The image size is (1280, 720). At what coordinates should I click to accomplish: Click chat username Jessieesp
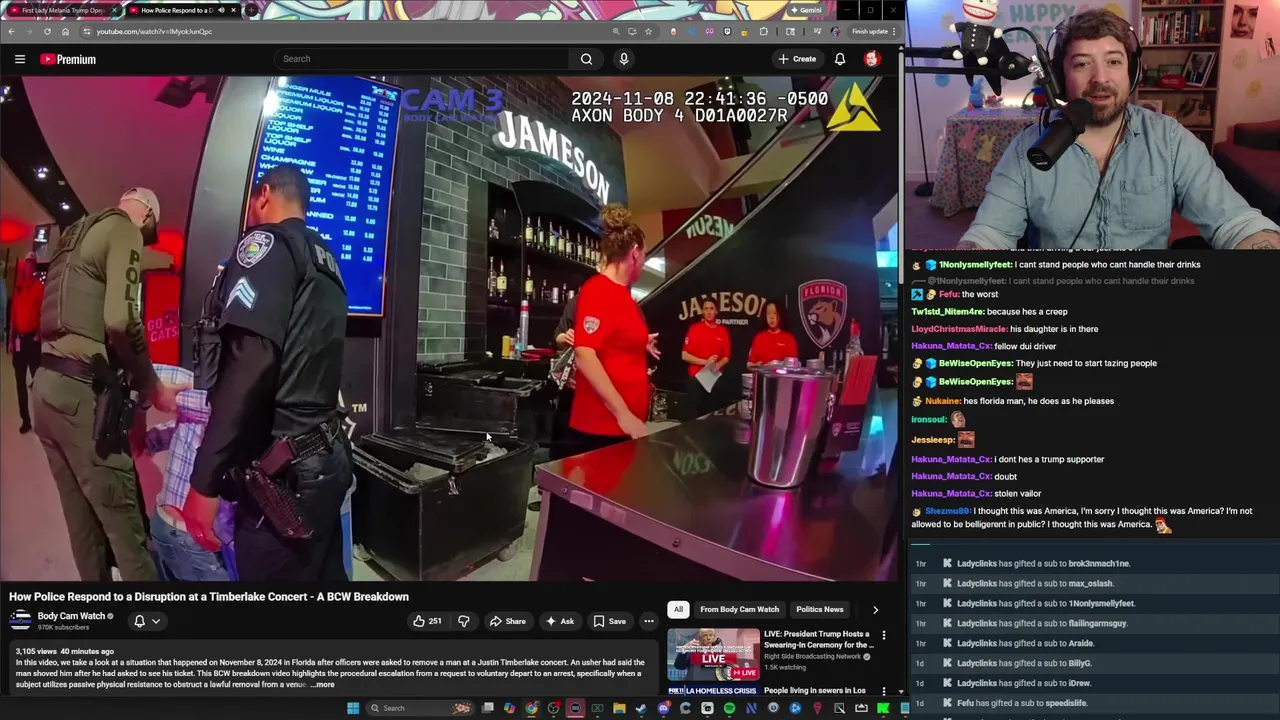pos(933,440)
